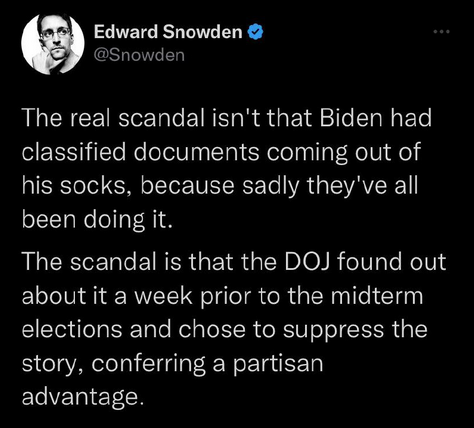Click the blue verified badge
Screen dimensions: 474x428
coord(256,32)
